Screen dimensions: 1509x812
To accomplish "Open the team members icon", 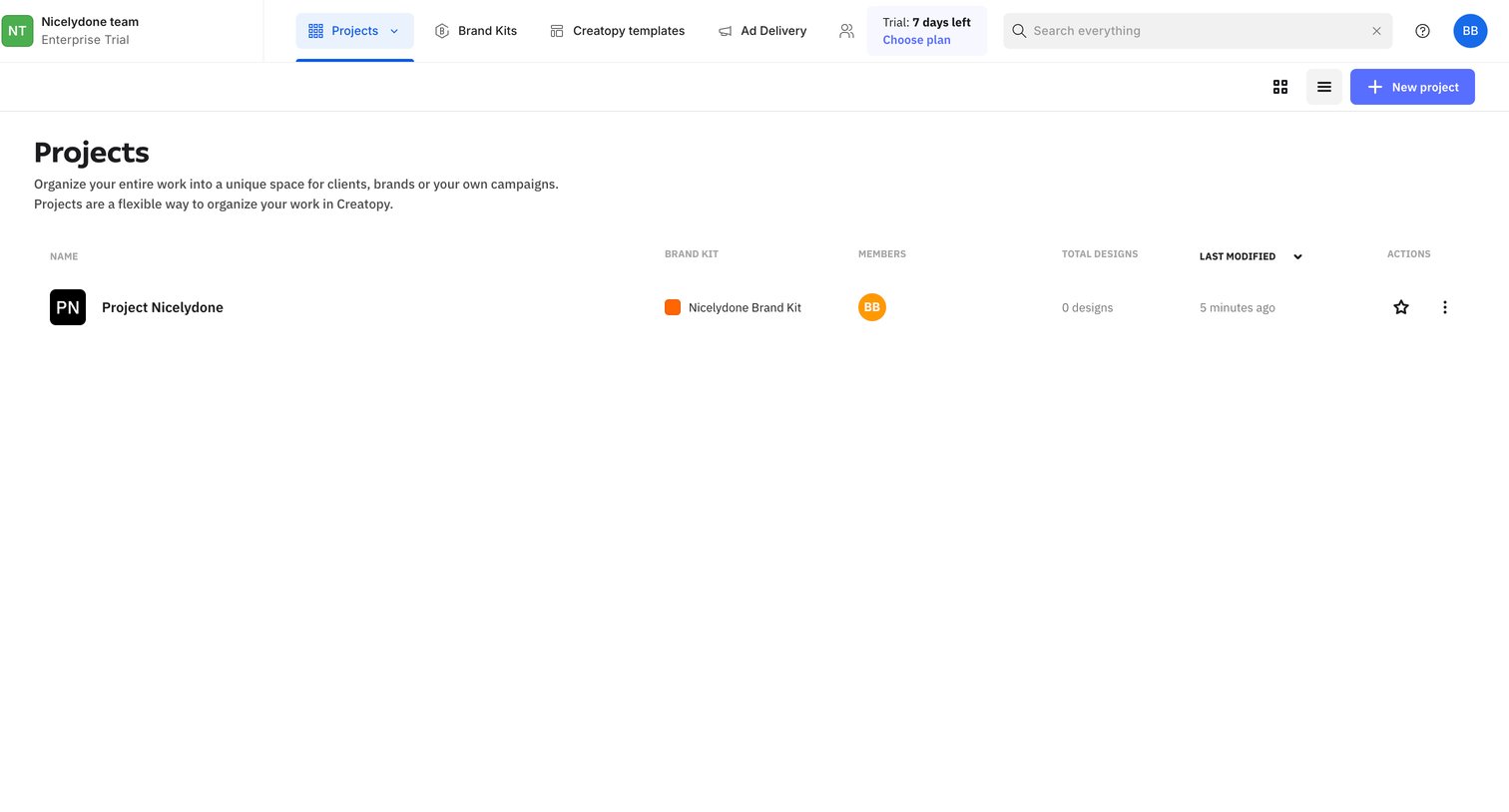I will point(846,31).
